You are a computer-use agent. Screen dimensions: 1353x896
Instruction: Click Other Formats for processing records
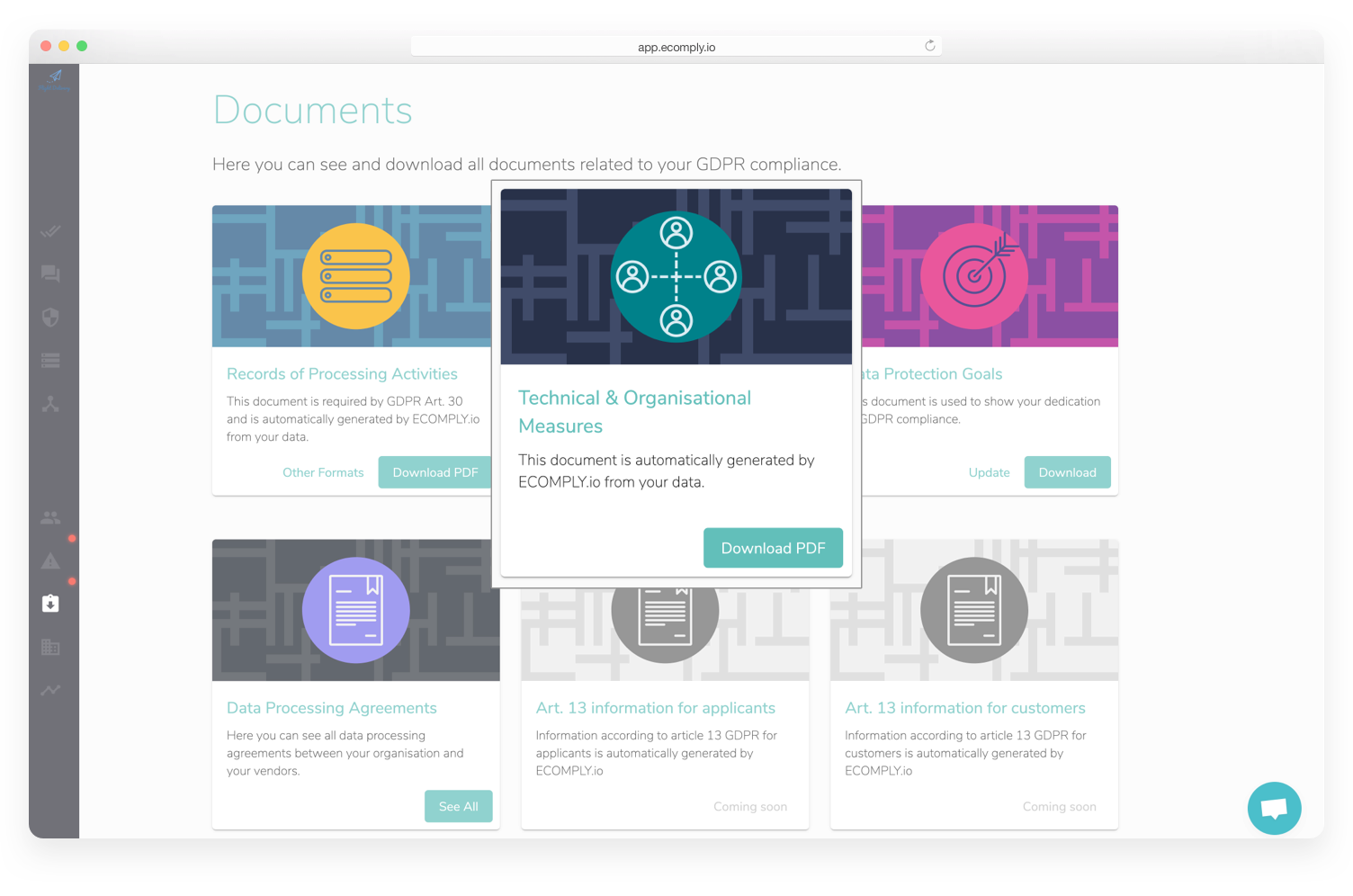[323, 472]
